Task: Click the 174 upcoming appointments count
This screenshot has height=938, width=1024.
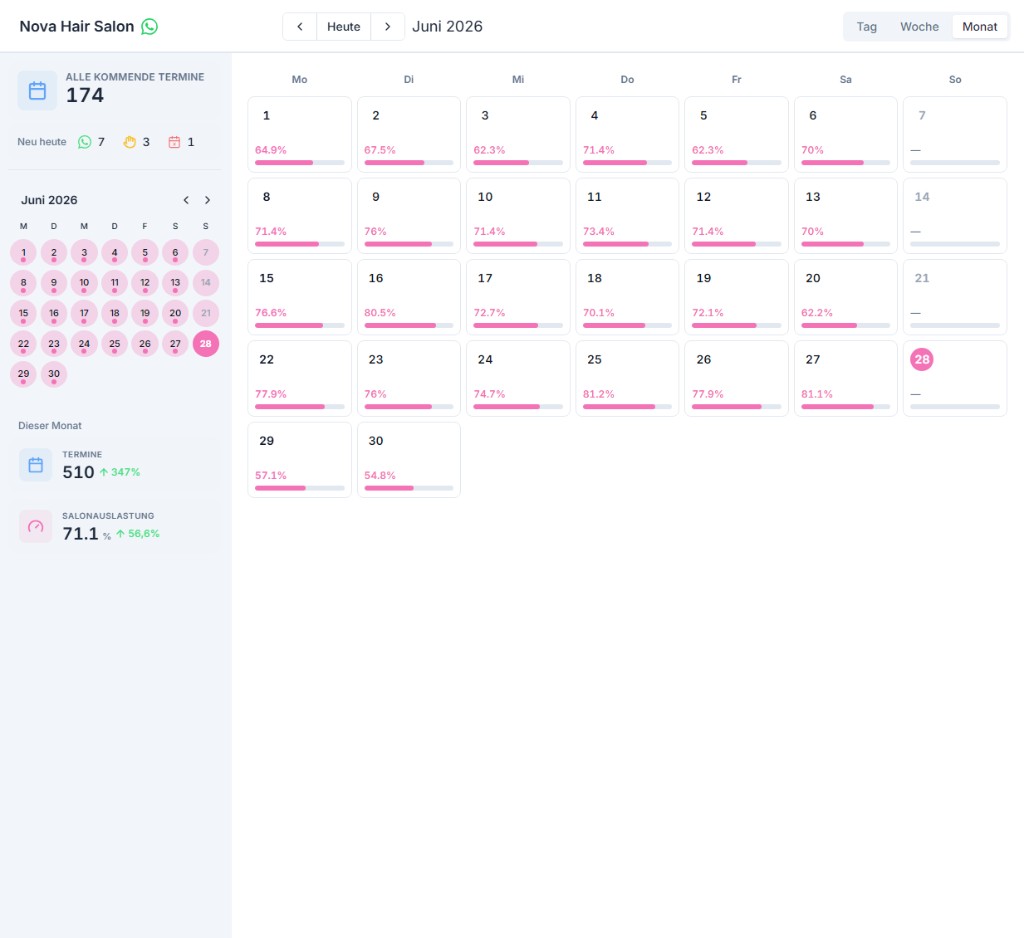Action: click(85, 95)
